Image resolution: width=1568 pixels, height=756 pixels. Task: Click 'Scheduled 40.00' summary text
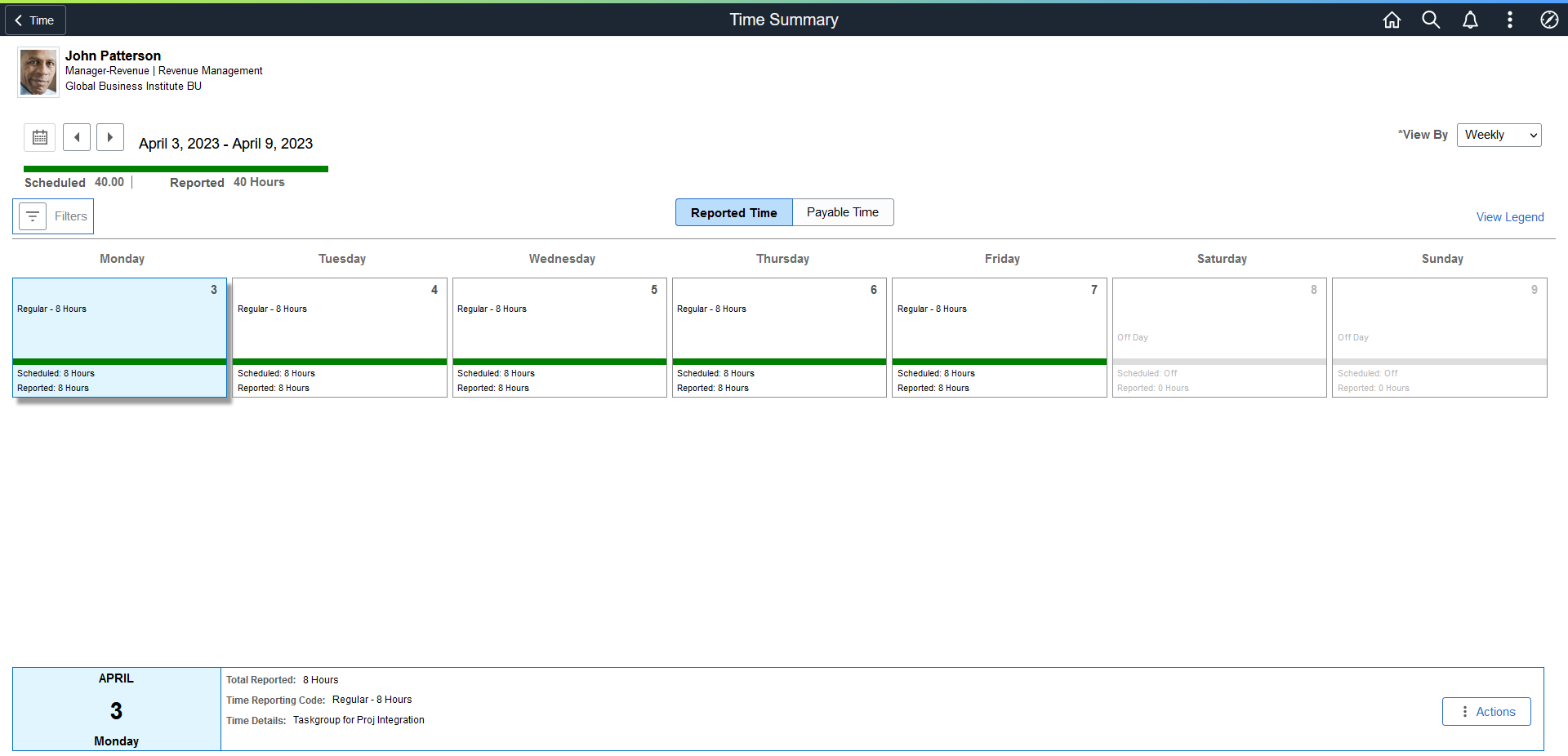coord(74,182)
